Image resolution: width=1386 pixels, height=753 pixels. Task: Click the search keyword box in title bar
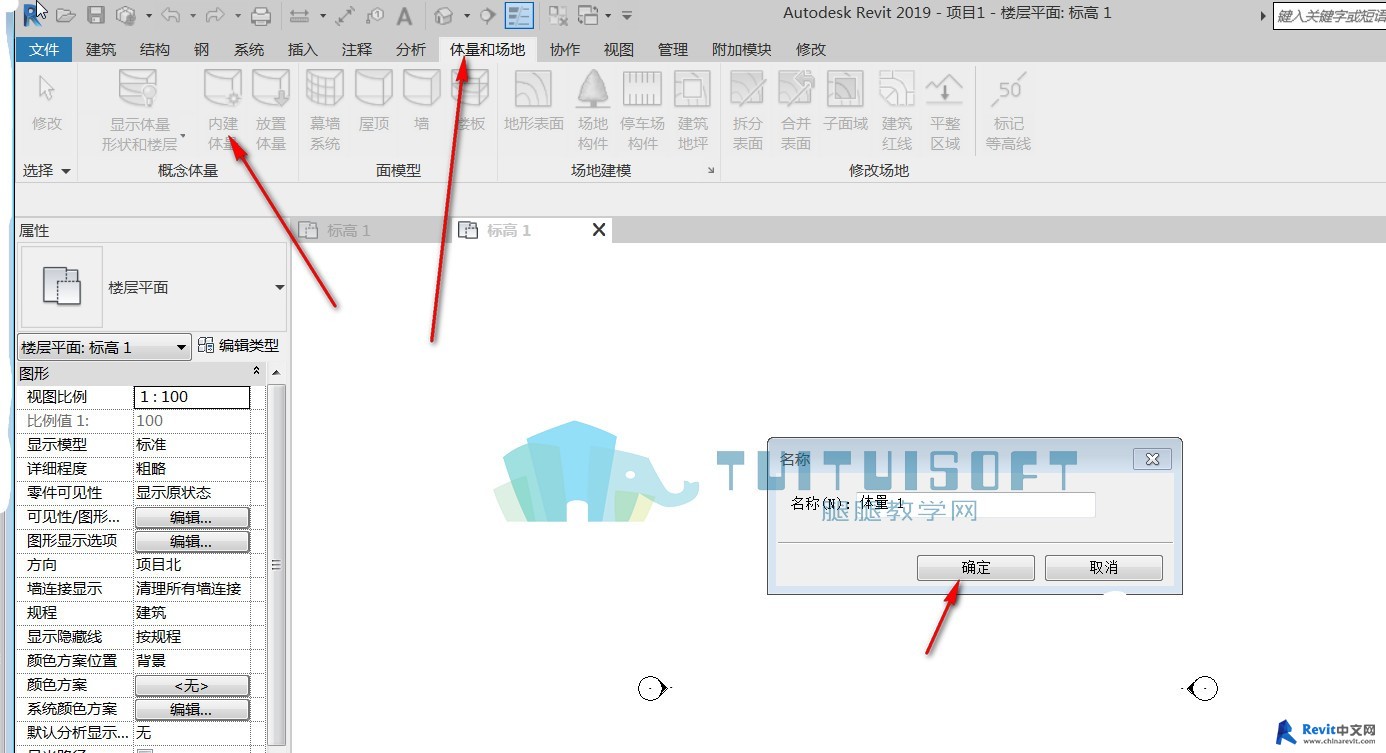[x=1329, y=16]
